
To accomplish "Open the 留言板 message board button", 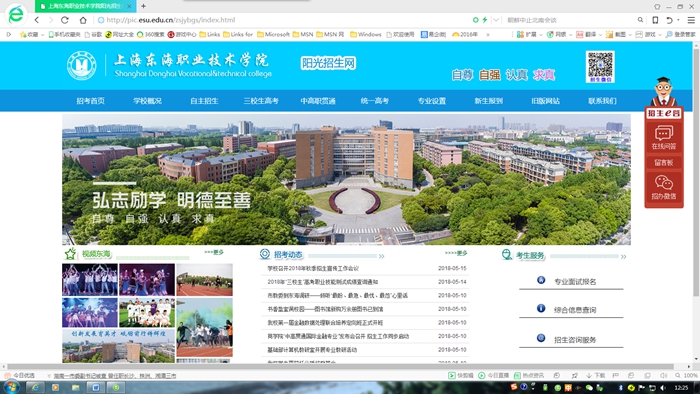I will tap(663, 162).
